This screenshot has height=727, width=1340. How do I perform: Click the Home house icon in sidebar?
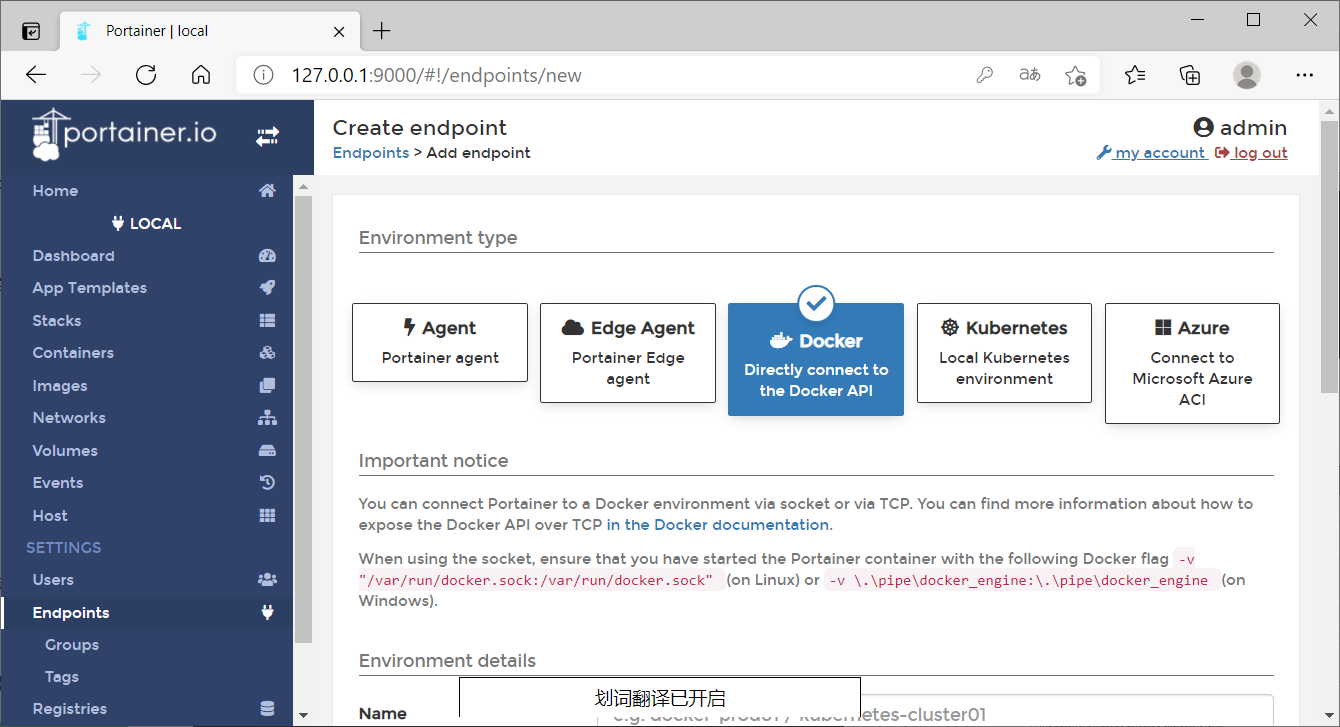point(267,191)
